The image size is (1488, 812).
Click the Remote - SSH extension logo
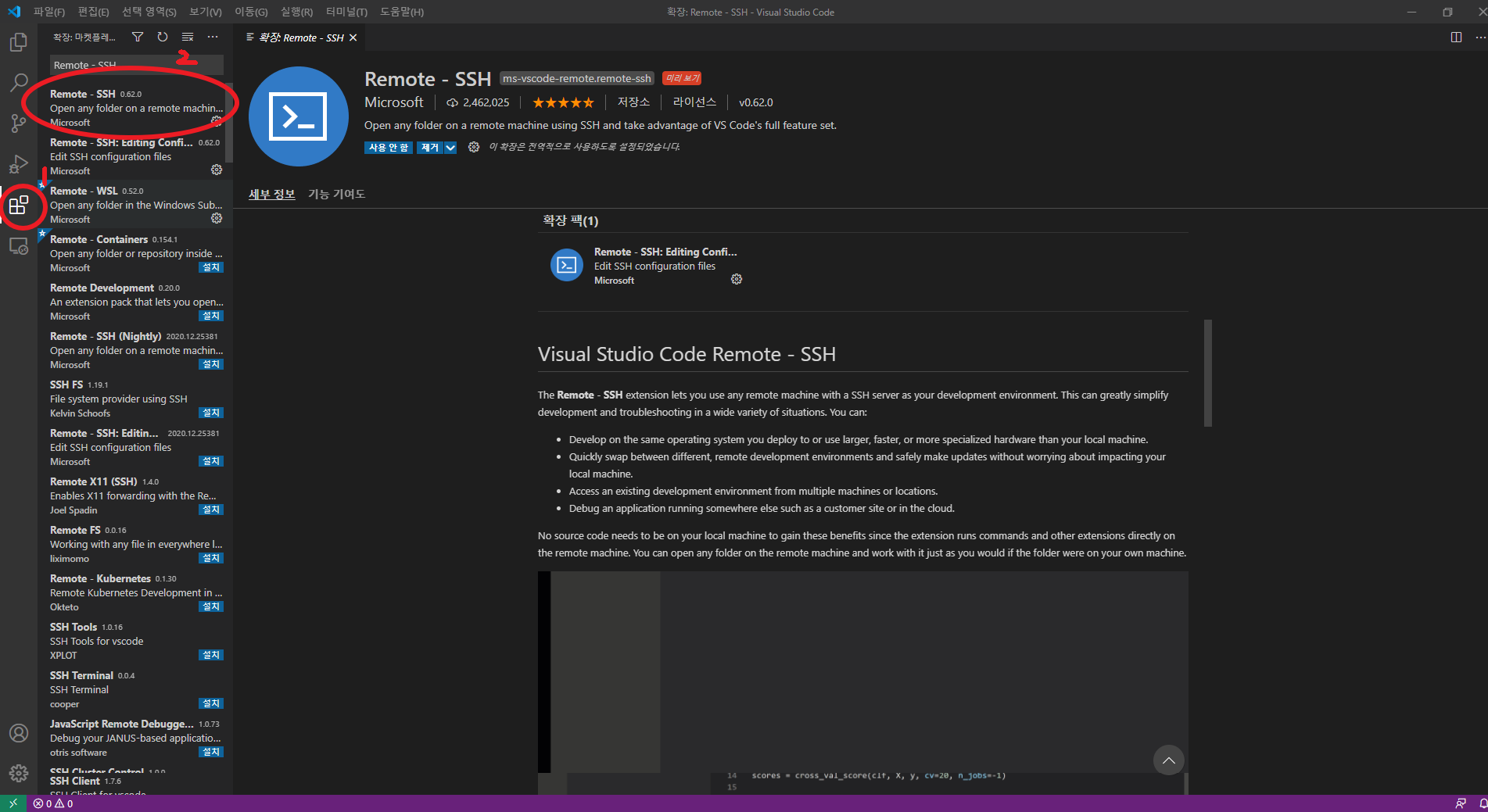pos(299,116)
